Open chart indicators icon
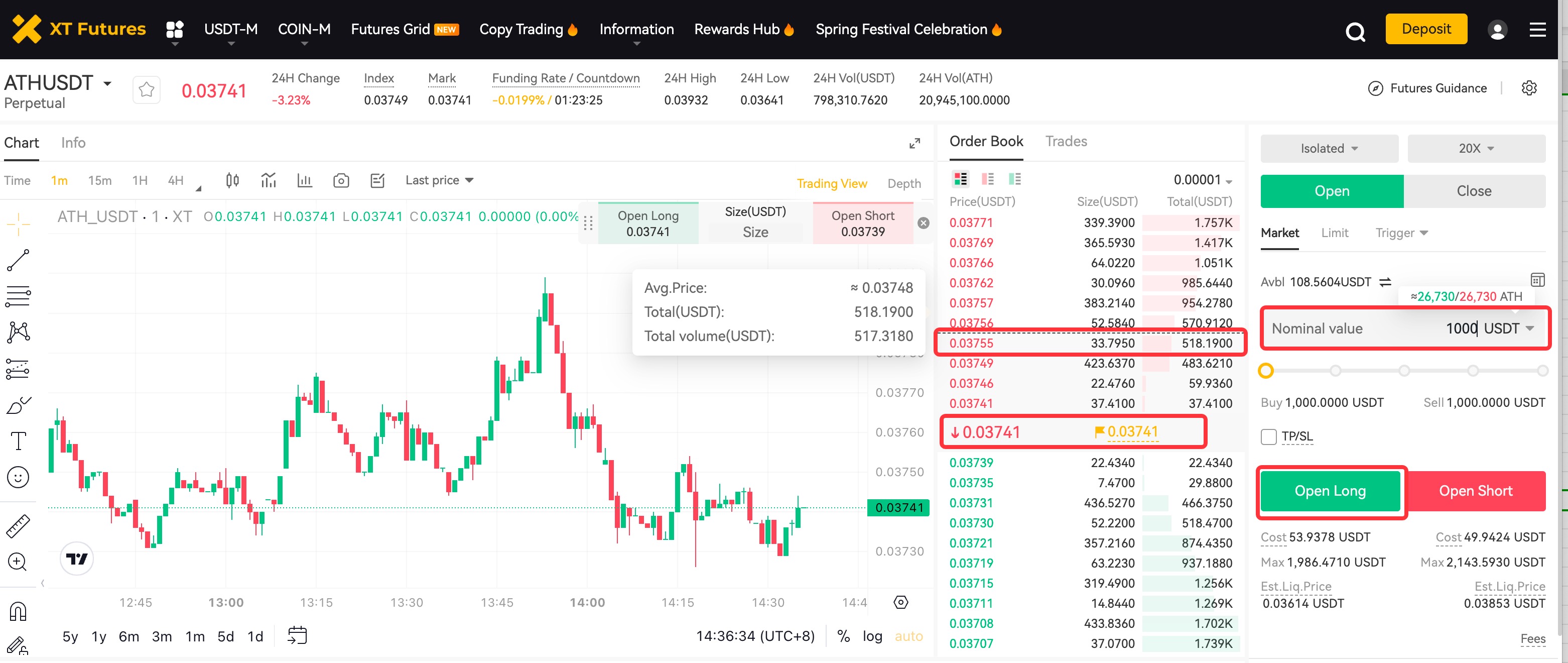 269,180
